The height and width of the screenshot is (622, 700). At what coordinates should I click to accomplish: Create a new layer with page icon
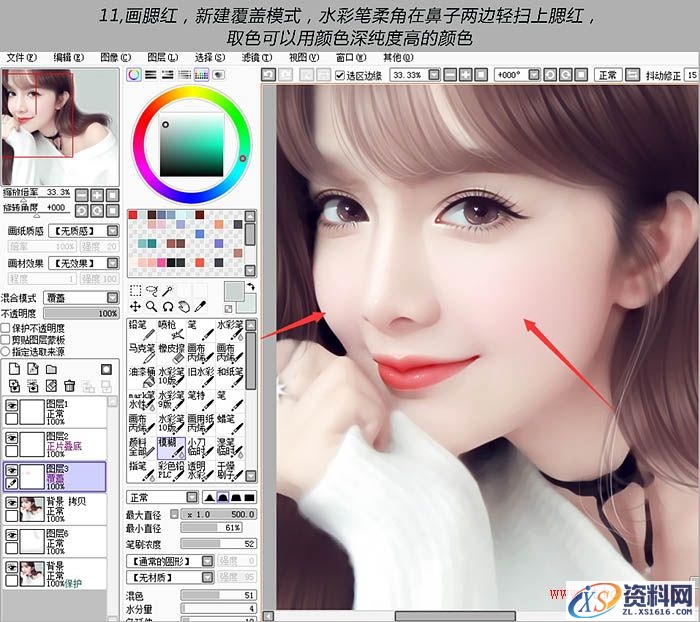14,369
